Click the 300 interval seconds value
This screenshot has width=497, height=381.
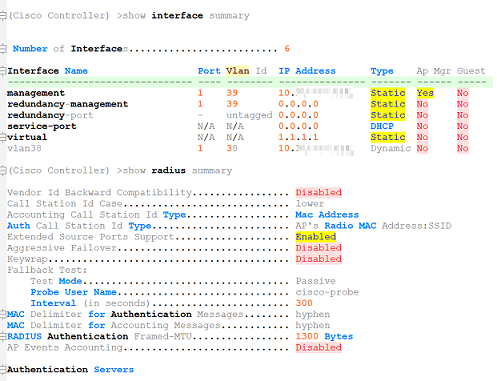click(x=304, y=303)
